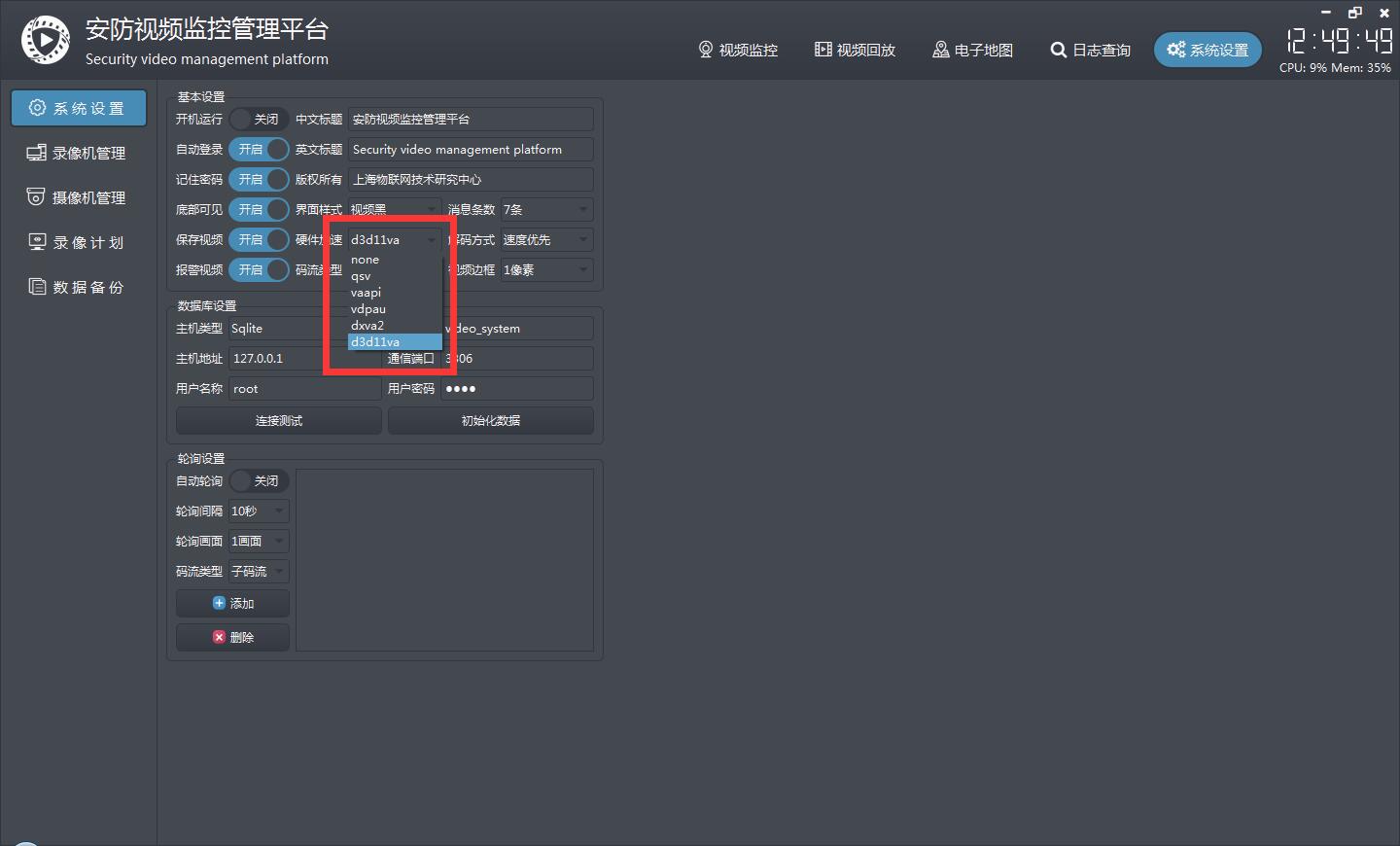Image resolution: width=1400 pixels, height=846 pixels.
Task: Select 摄像机管理 camera management in sidebar
Action: pos(78,197)
